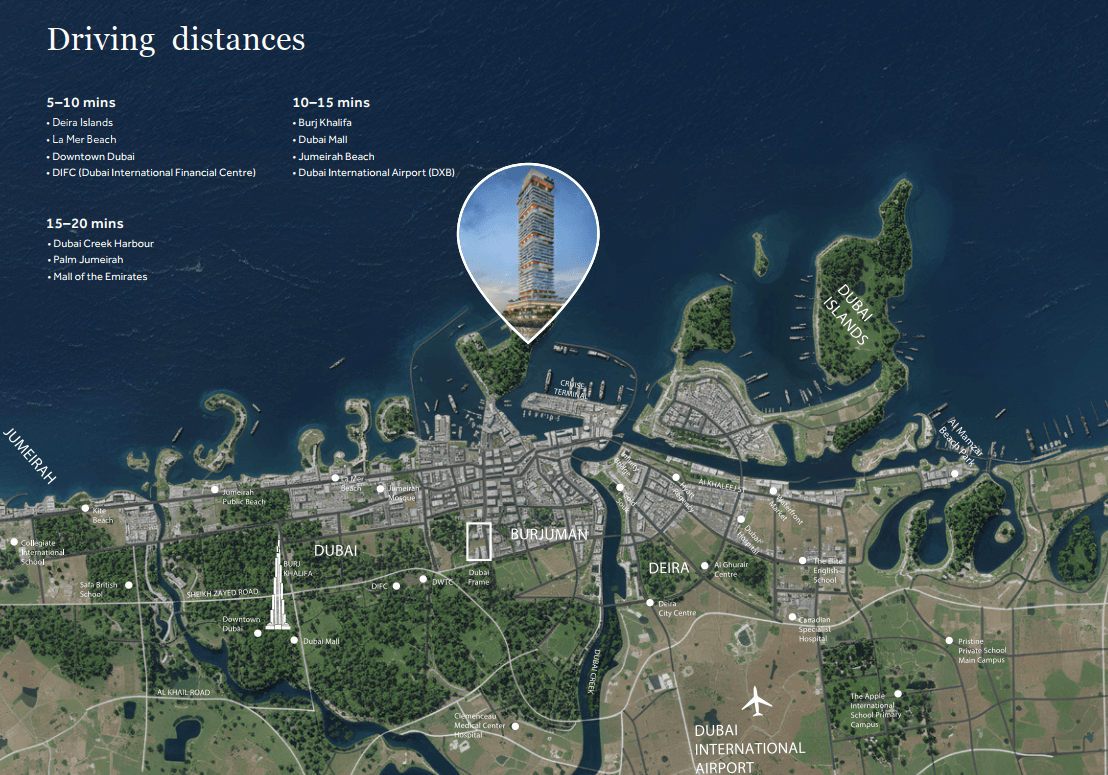Image resolution: width=1108 pixels, height=775 pixels.
Task: Select the Al Ghurair Centre marker
Action: click(x=705, y=565)
